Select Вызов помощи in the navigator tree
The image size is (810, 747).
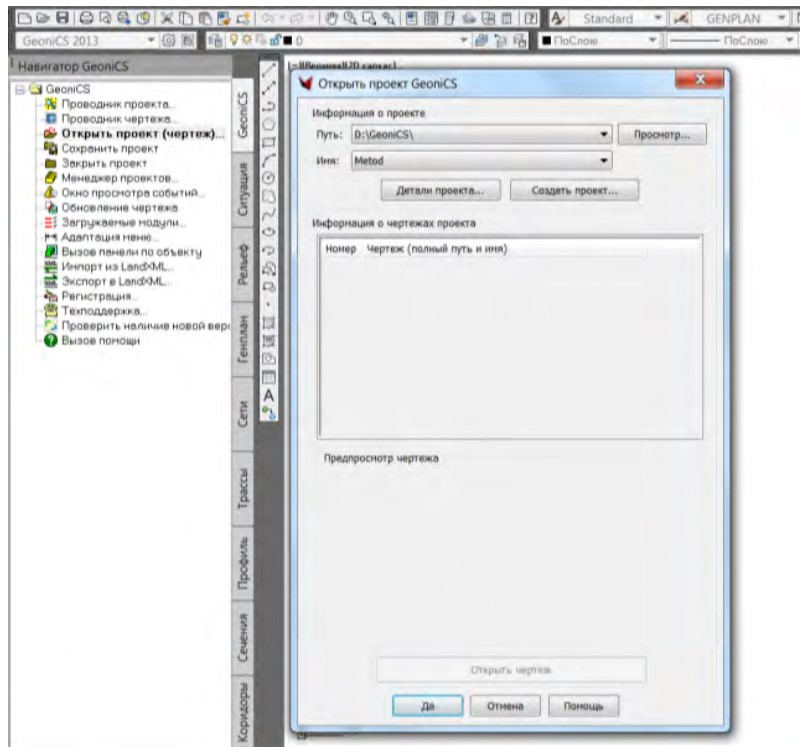point(101,341)
